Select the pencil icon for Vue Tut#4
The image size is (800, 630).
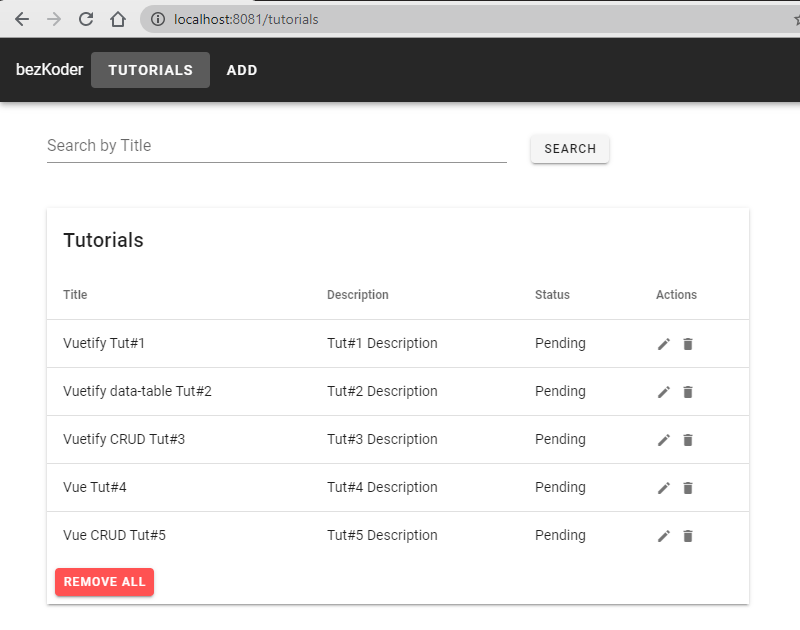[663, 487]
